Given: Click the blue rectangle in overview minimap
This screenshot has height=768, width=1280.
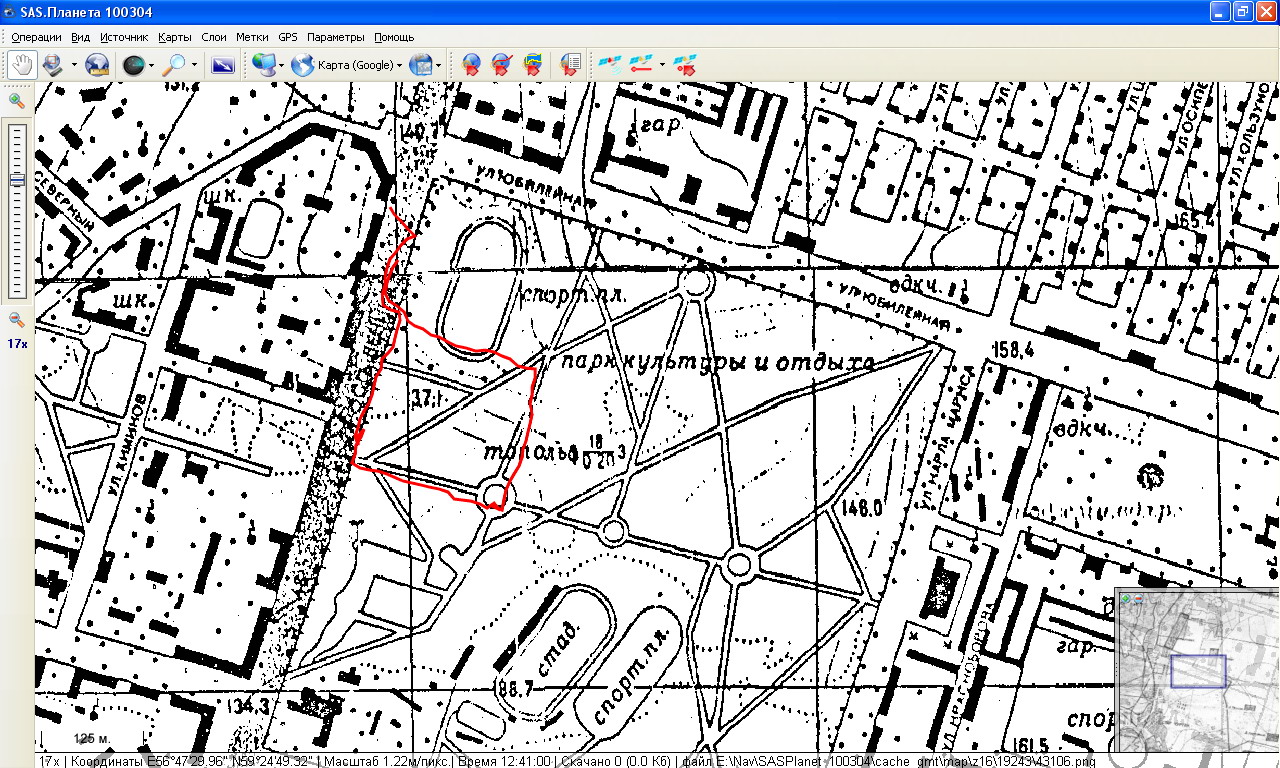Looking at the screenshot, I should tap(1197, 671).
